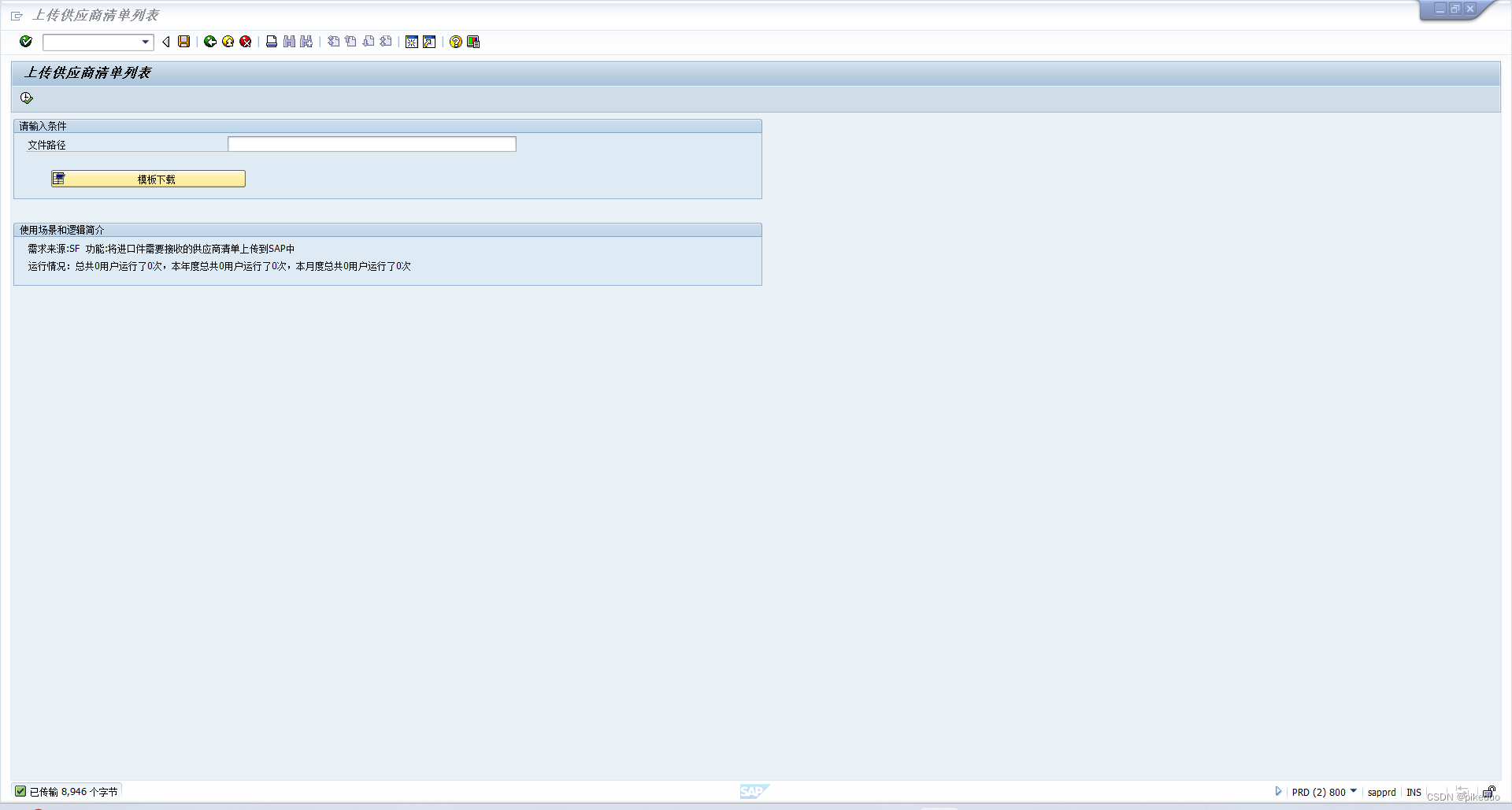This screenshot has height=810, width=1512.
Task: Click the 模板下载 button
Action: pyautogui.click(x=148, y=179)
